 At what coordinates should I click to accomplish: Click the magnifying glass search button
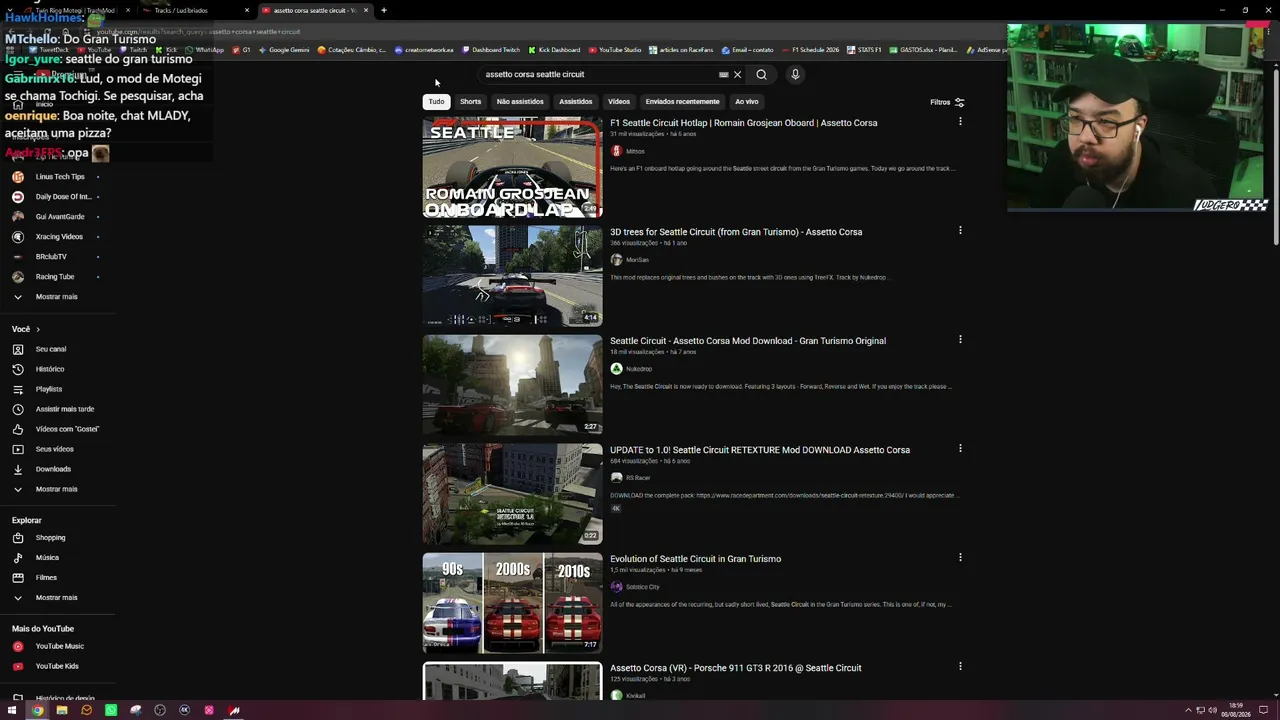point(761,74)
